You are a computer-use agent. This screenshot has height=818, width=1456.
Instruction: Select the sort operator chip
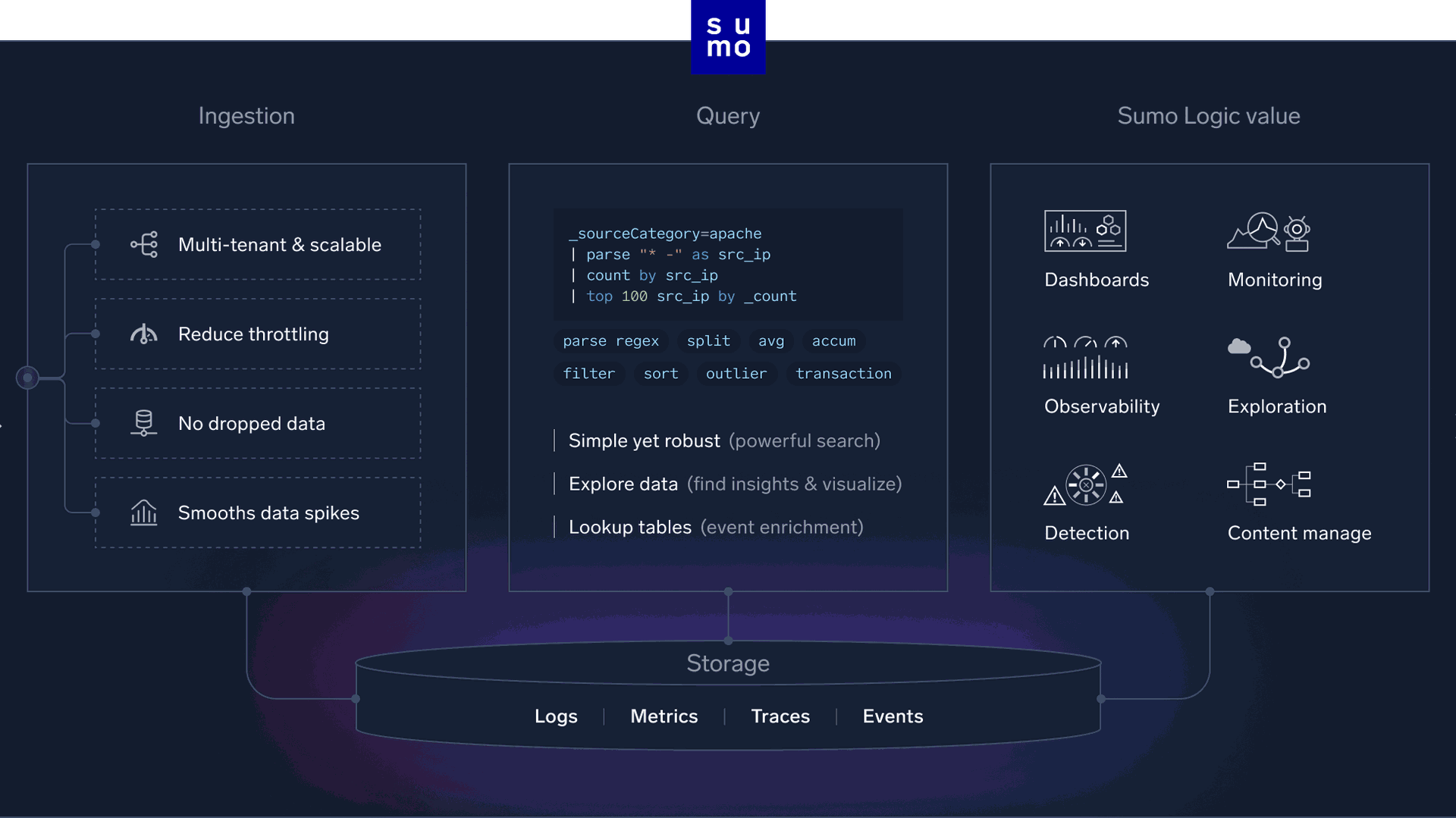pyautogui.click(x=661, y=374)
